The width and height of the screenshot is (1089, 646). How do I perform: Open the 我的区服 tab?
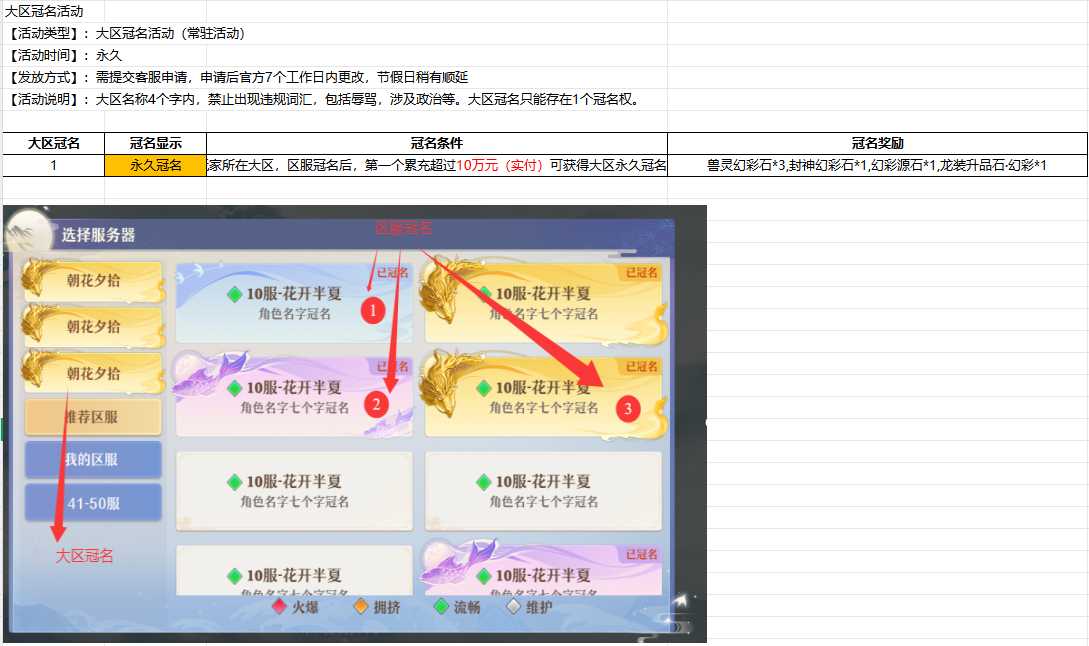click(92, 460)
